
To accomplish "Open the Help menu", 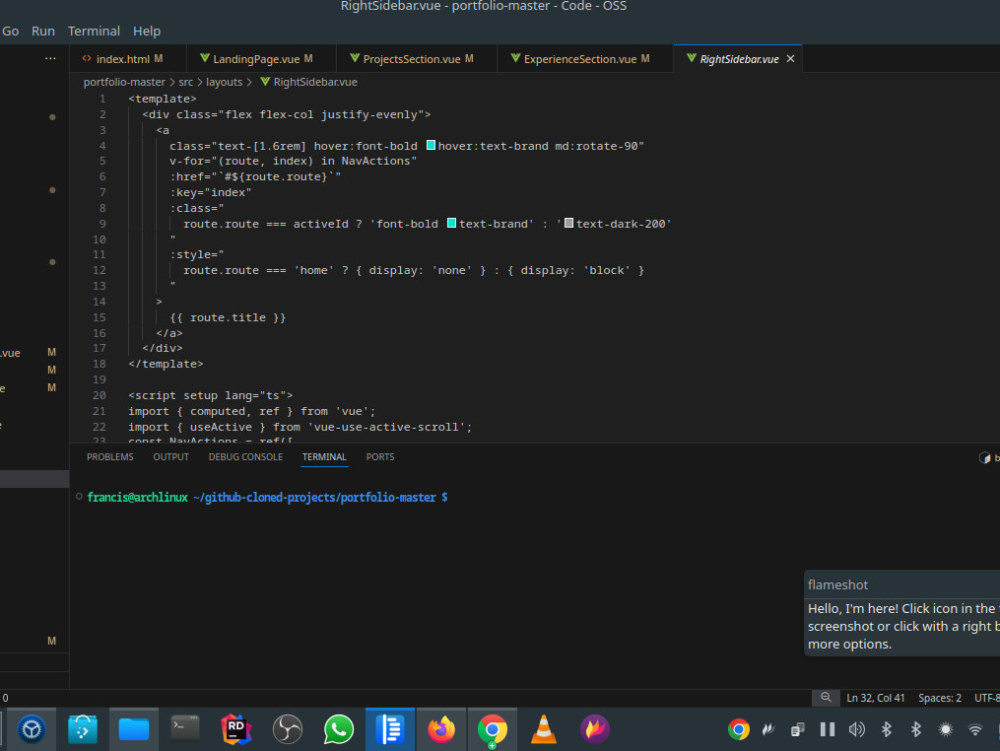I will click(x=147, y=31).
